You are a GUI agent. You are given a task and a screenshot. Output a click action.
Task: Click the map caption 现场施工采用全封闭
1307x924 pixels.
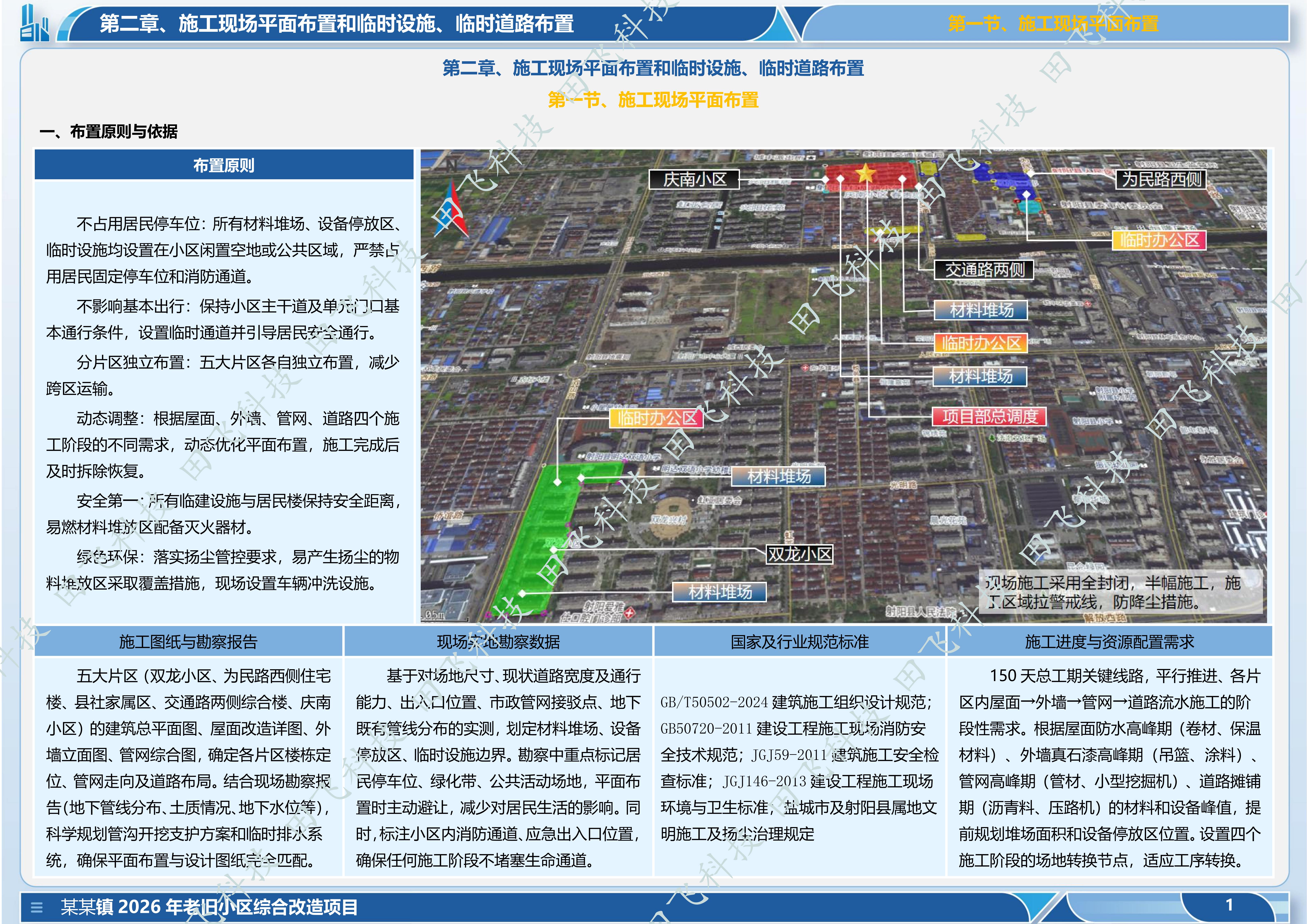(x=1120, y=592)
